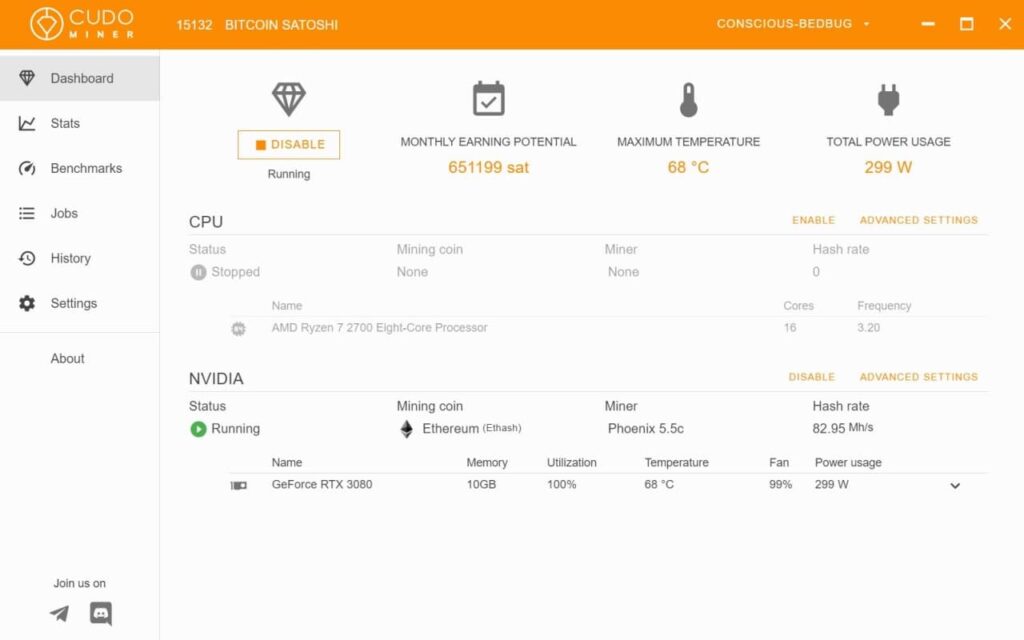Expand the GeForce RTX 3080 row details

[955, 486]
